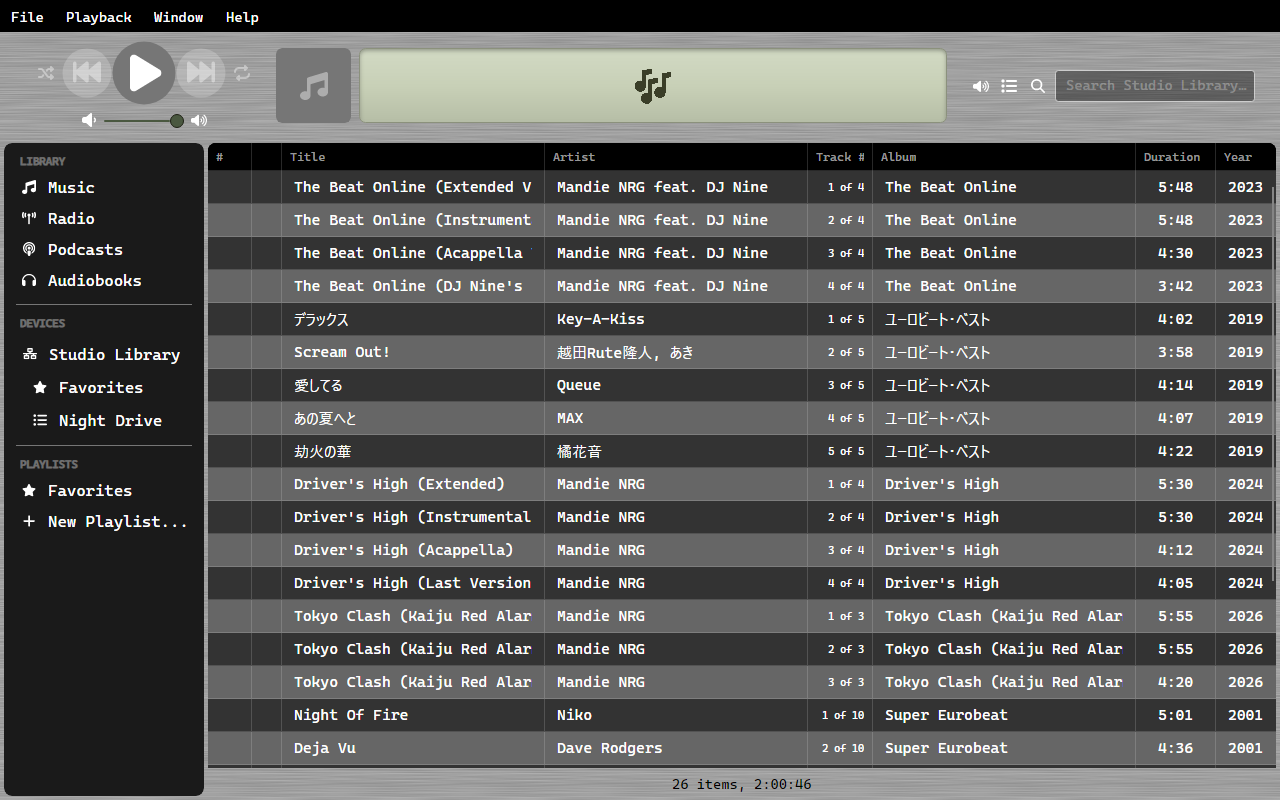
Task: Select the Studio Library device
Action: [x=104, y=355]
